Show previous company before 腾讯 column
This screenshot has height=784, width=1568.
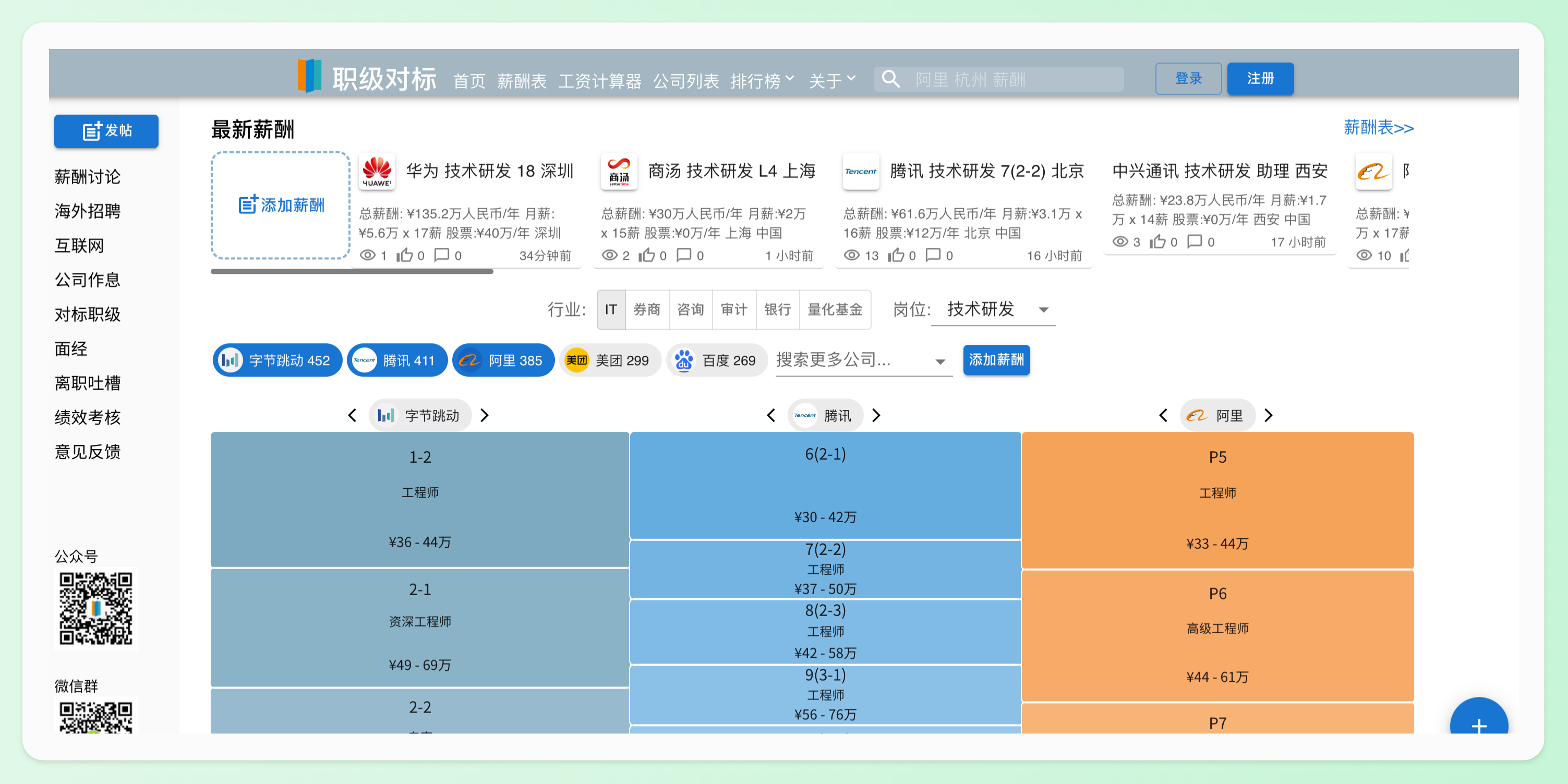770,415
